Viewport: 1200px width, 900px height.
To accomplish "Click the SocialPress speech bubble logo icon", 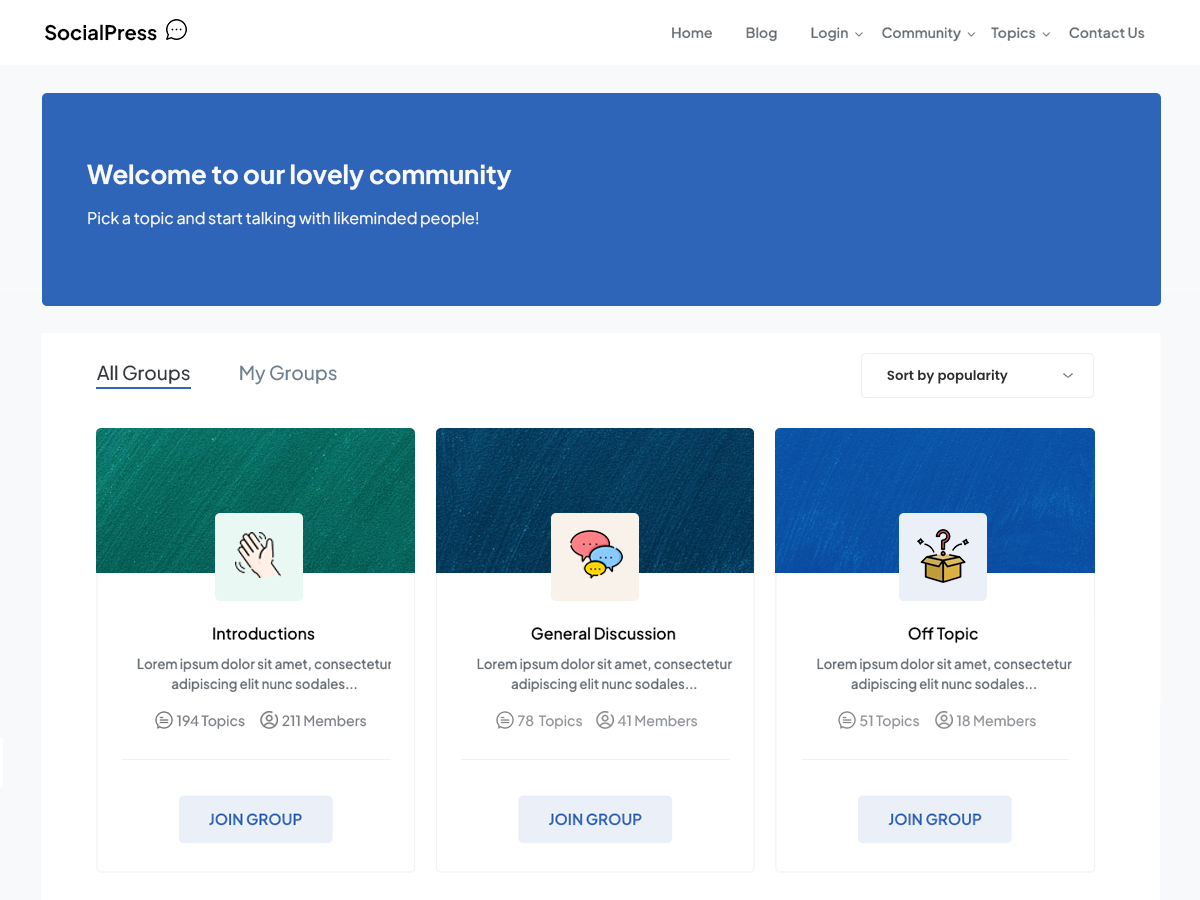I will (x=176, y=29).
